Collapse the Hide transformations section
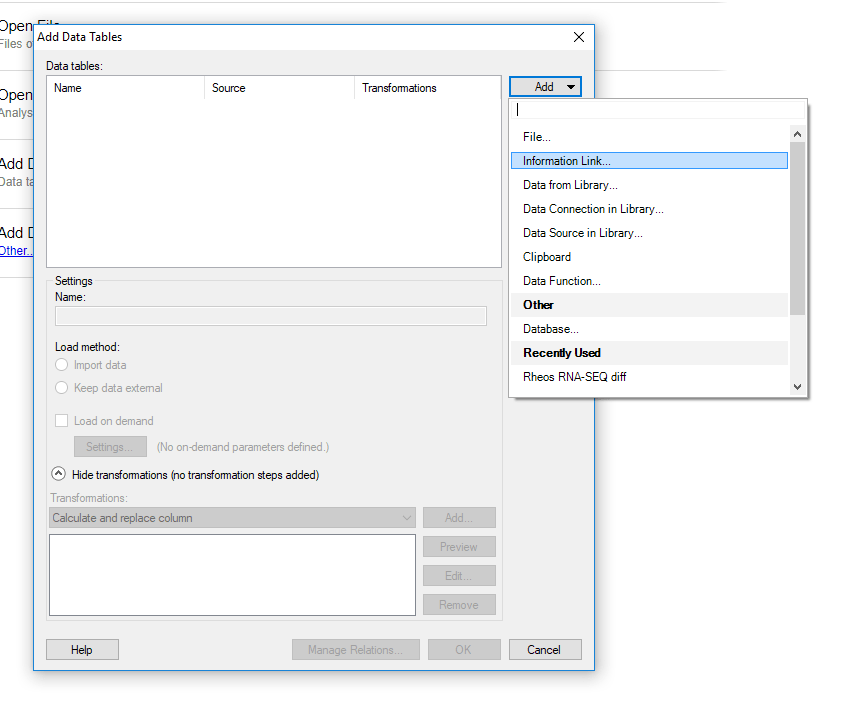The height and width of the screenshot is (705, 841). point(58,475)
